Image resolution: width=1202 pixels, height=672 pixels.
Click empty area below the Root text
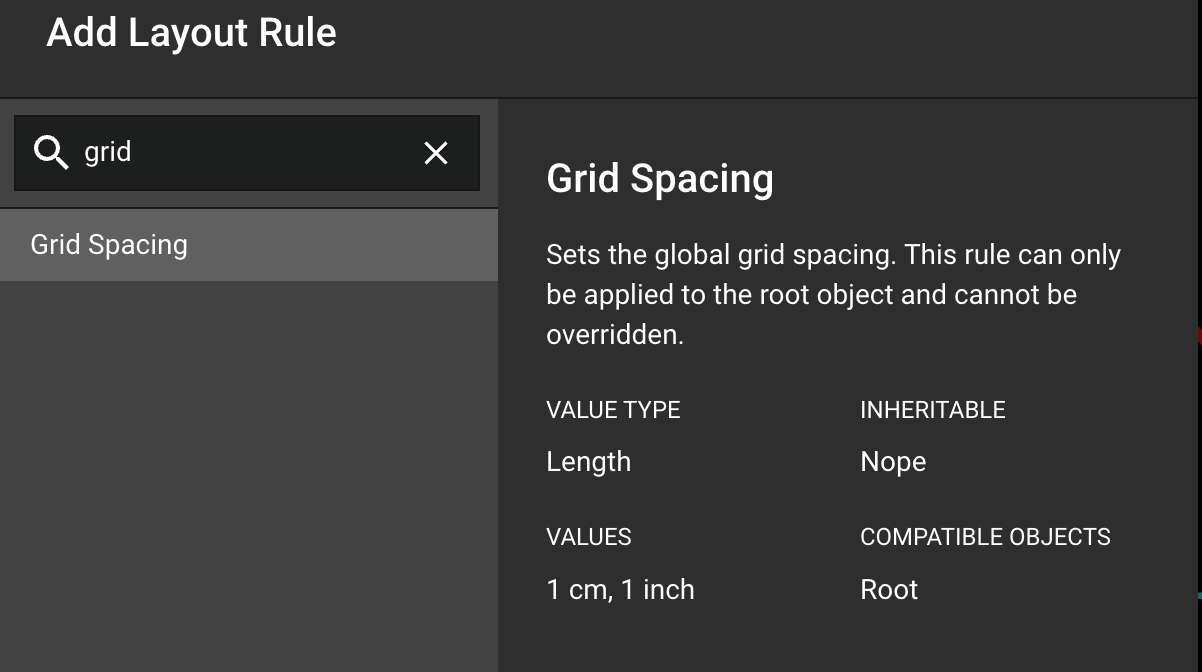coord(890,640)
